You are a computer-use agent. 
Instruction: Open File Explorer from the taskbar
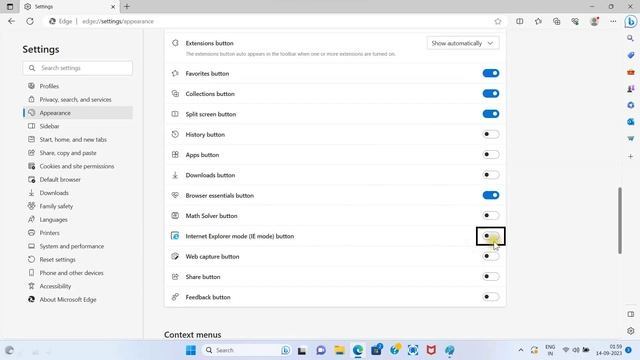click(339, 350)
